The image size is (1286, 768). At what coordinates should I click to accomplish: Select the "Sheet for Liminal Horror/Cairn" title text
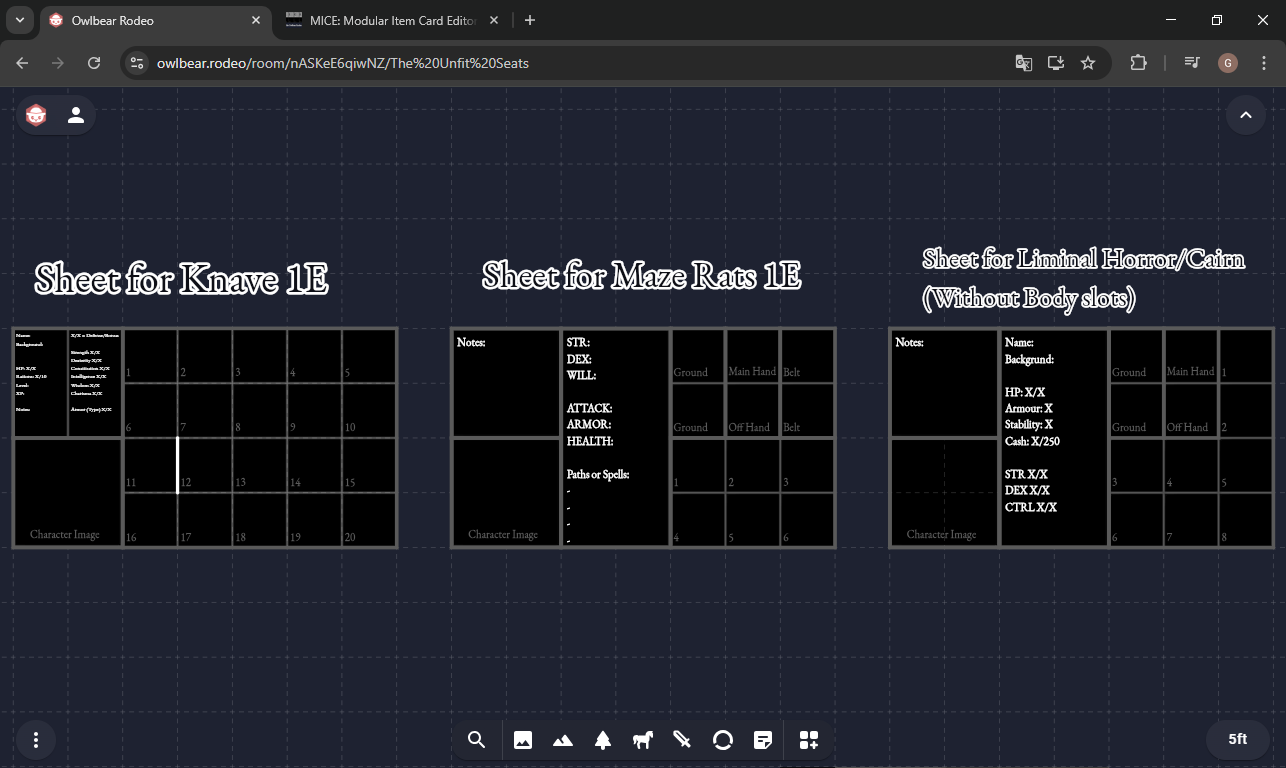(1083, 259)
